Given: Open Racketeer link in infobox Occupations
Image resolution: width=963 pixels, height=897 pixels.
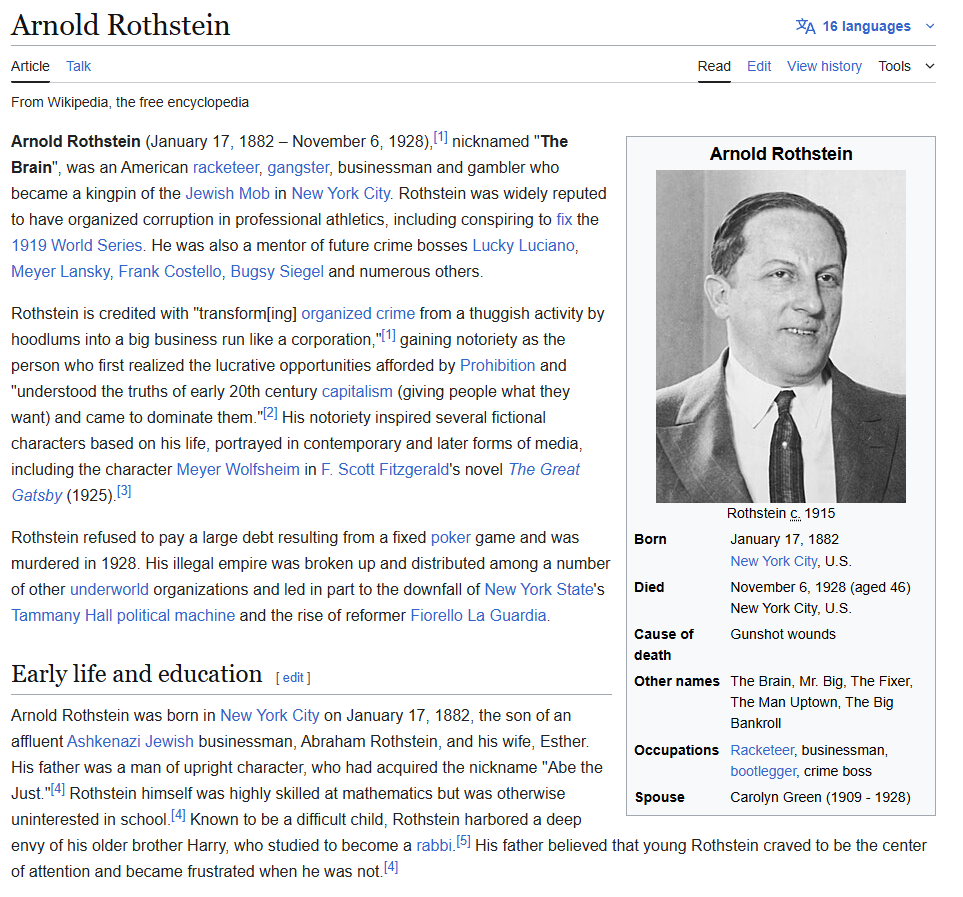Looking at the screenshot, I should [x=762, y=750].
